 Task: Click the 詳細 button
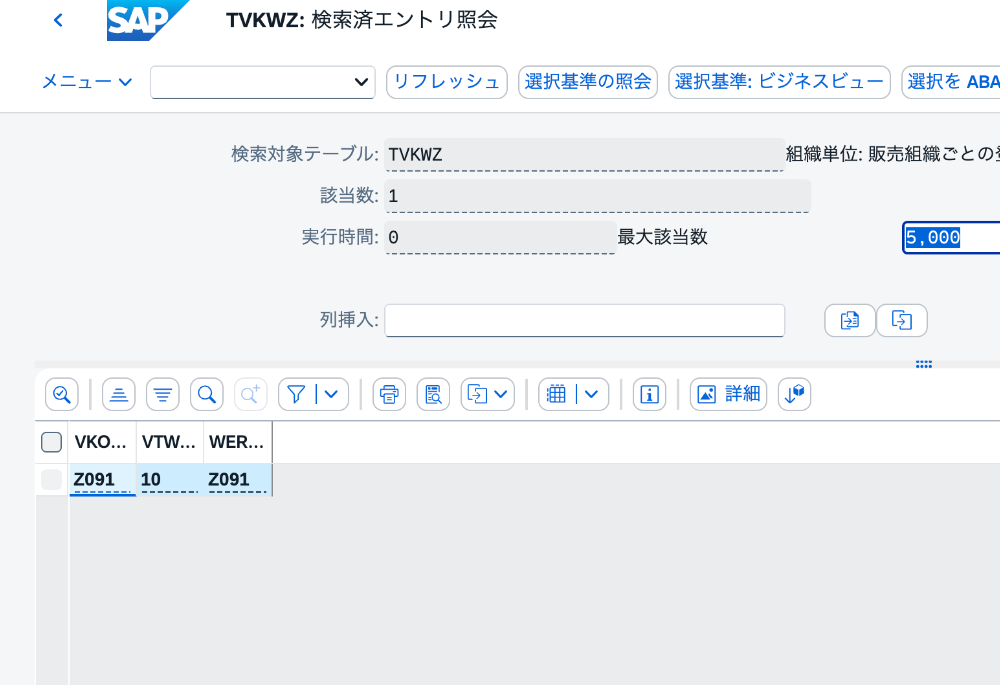click(x=728, y=394)
